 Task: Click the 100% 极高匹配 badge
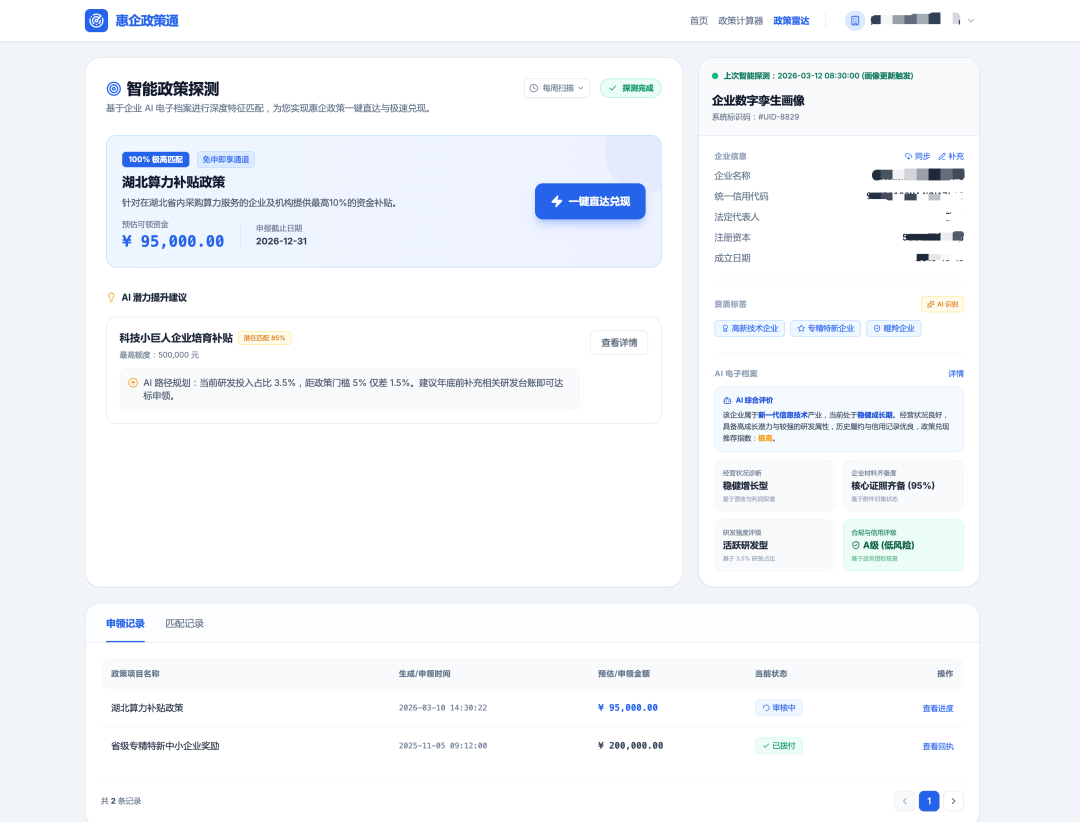pyautogui.click(x=156, y=159)
